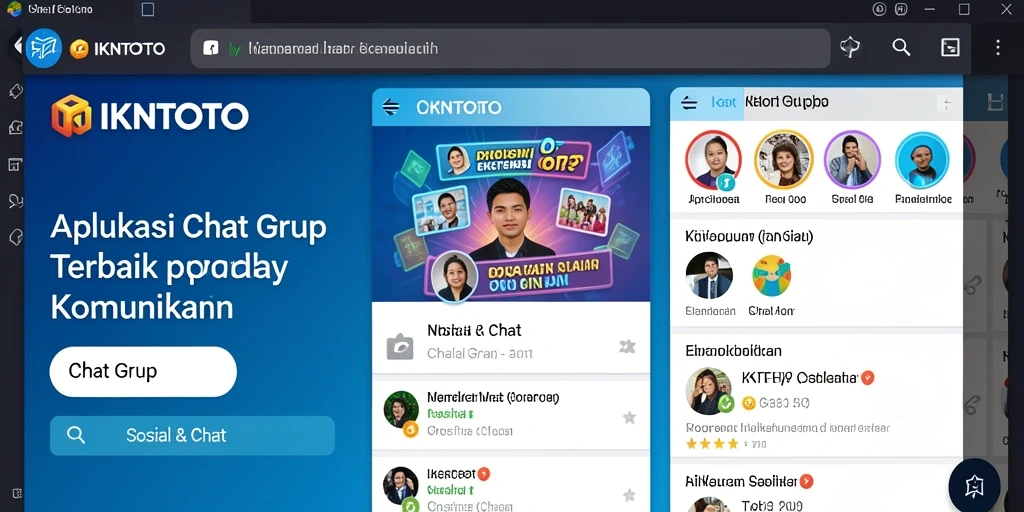1024x512 pixels.
Task: Click the red badge next to KTFH/9 Osbleaha
Action: 867,377
